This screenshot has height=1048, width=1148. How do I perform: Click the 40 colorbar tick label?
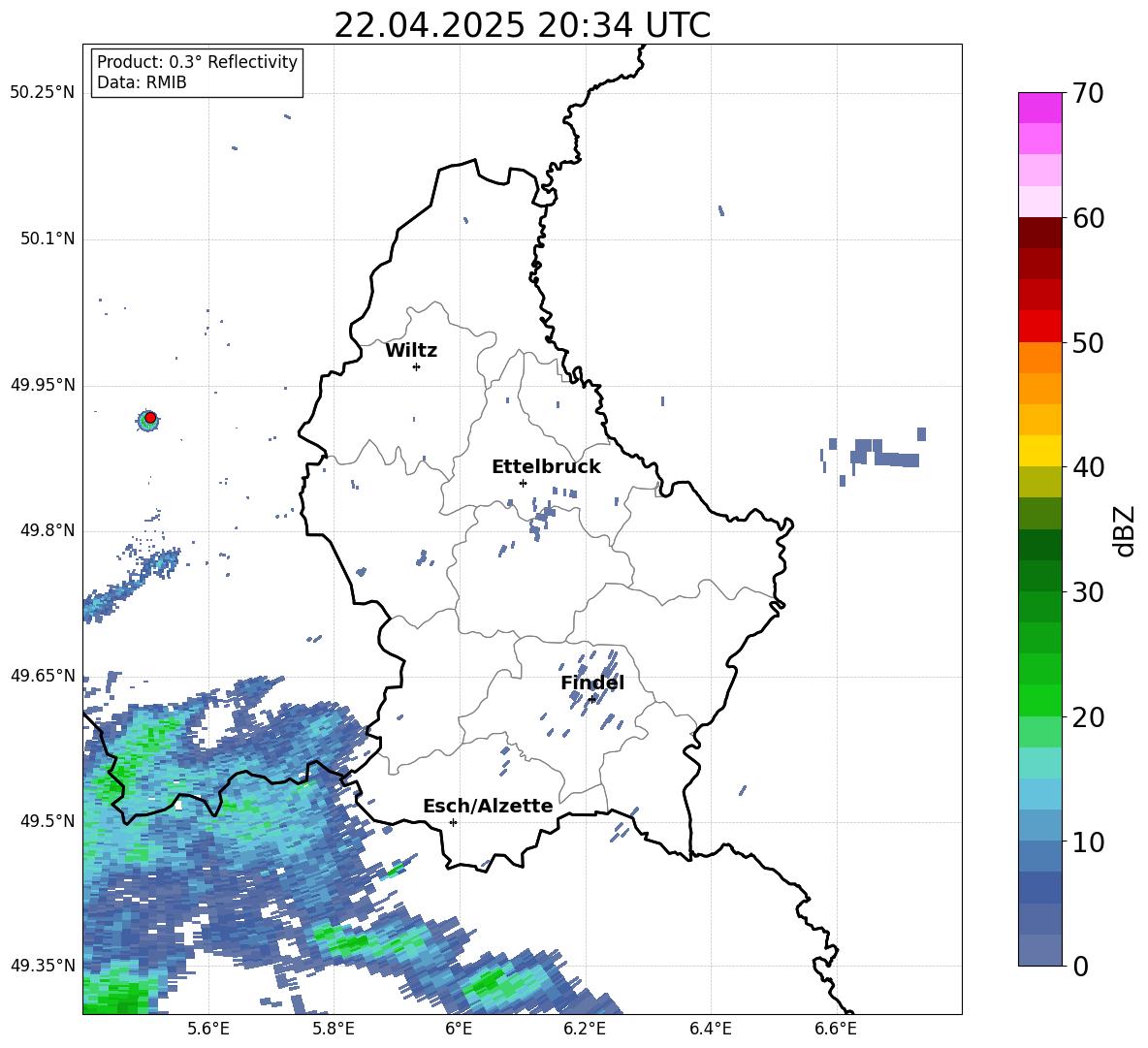point(1088,467)
